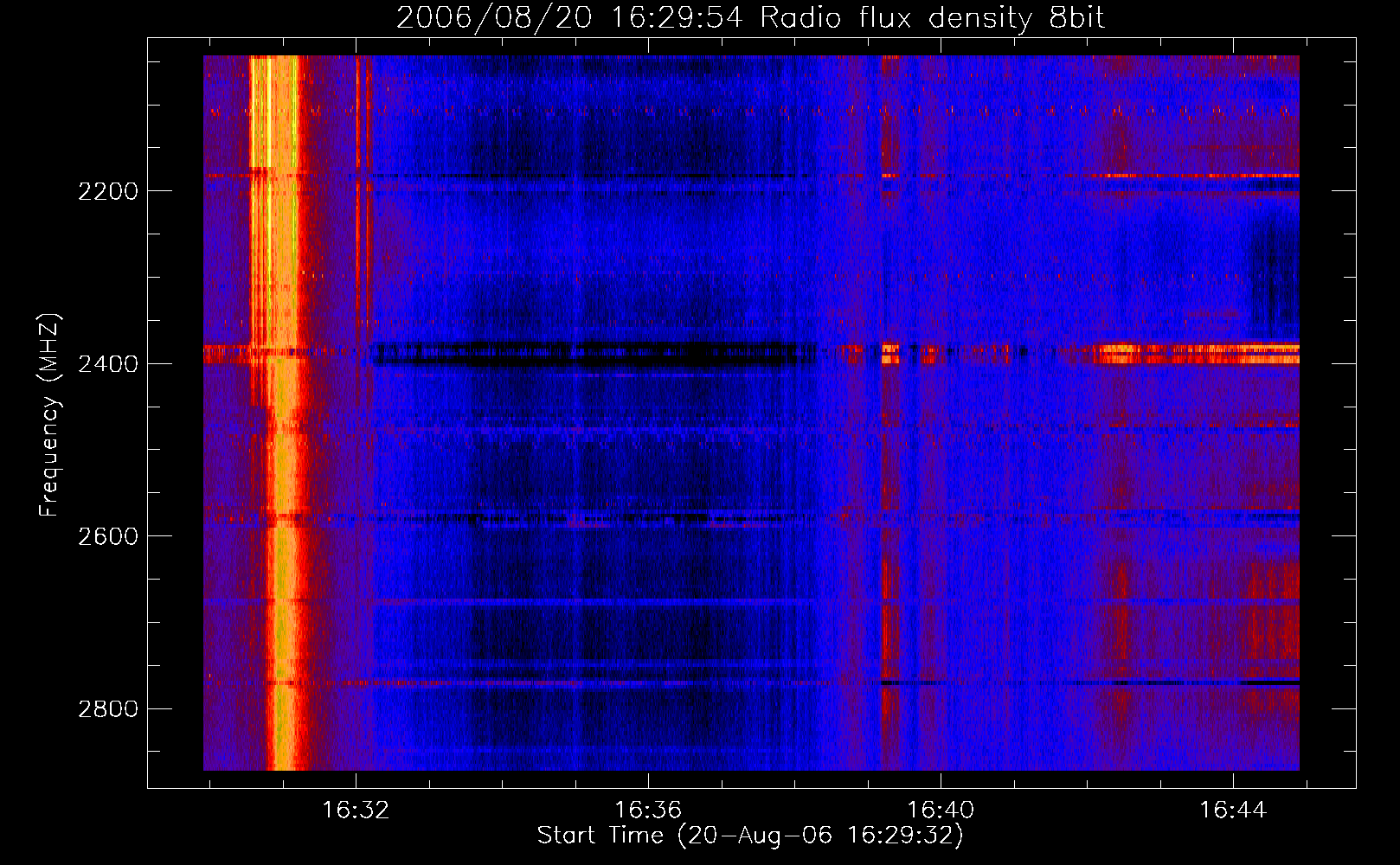This screenshot has height=865, width=1400.
Task: Select the 2200 frequency tick label
Action: (107, 191)
